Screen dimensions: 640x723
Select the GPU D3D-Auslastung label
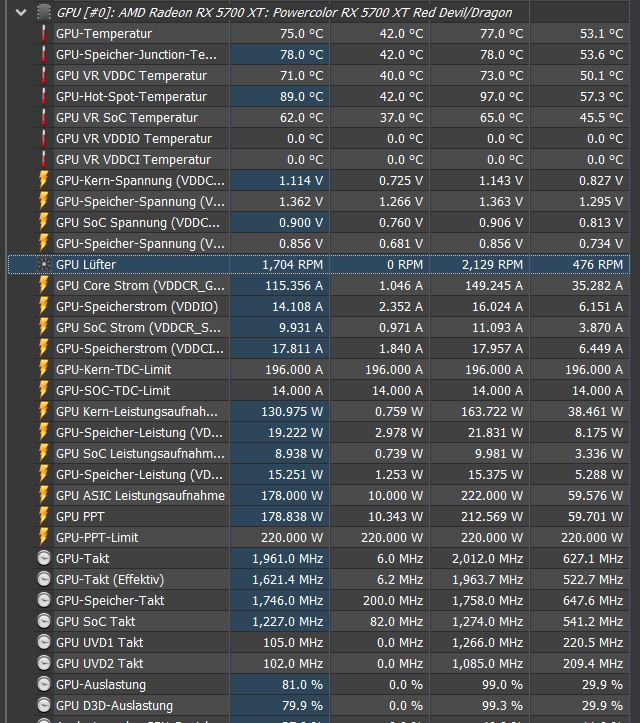[114, 705]
